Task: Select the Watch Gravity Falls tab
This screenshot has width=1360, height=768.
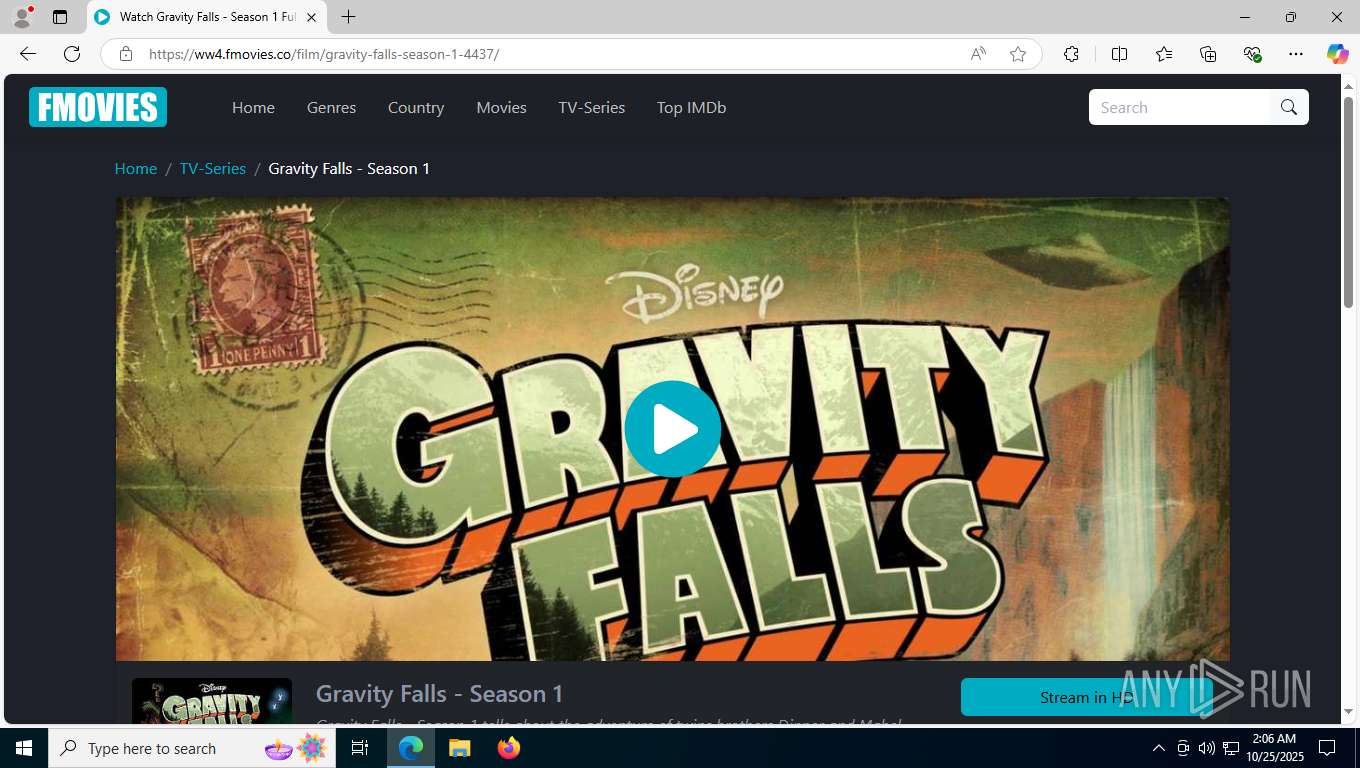Action: [207, 17]
